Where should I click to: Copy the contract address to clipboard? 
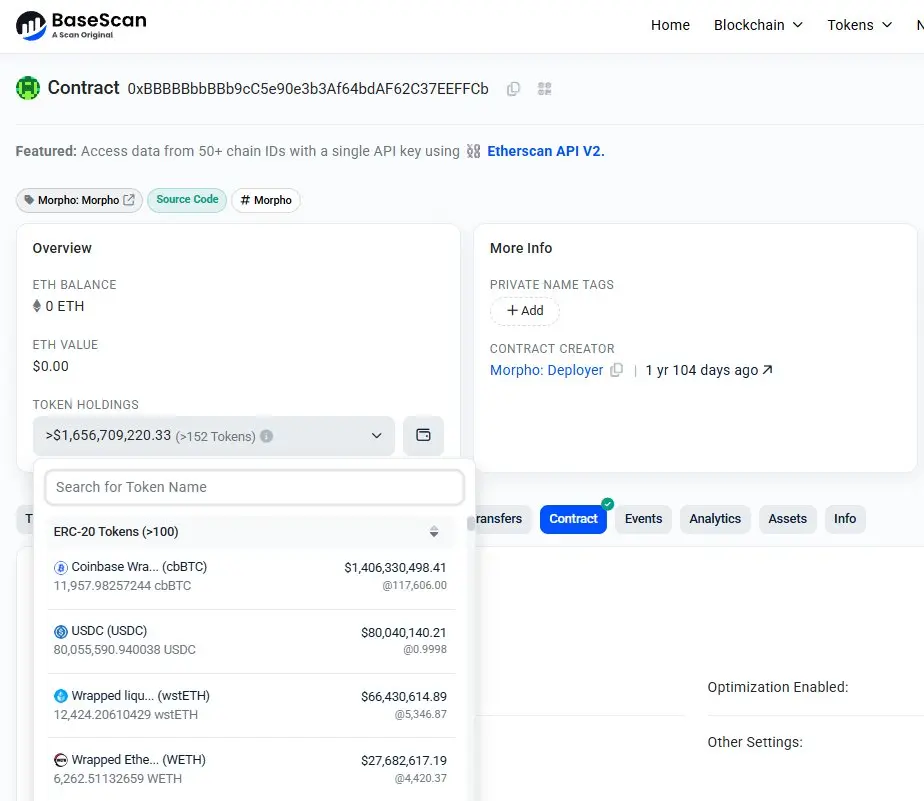click(x=513, y=88)
